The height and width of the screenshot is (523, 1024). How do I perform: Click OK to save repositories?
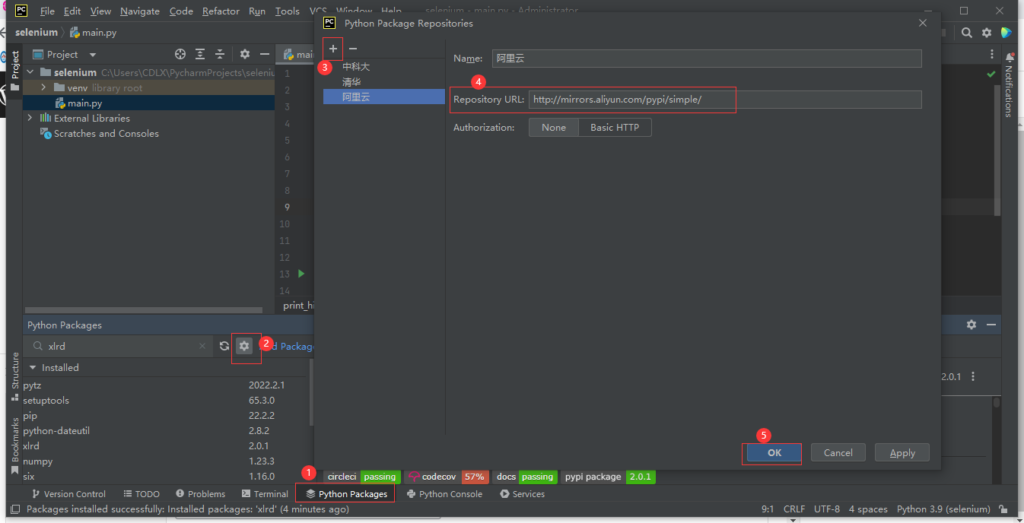point(773,453)
